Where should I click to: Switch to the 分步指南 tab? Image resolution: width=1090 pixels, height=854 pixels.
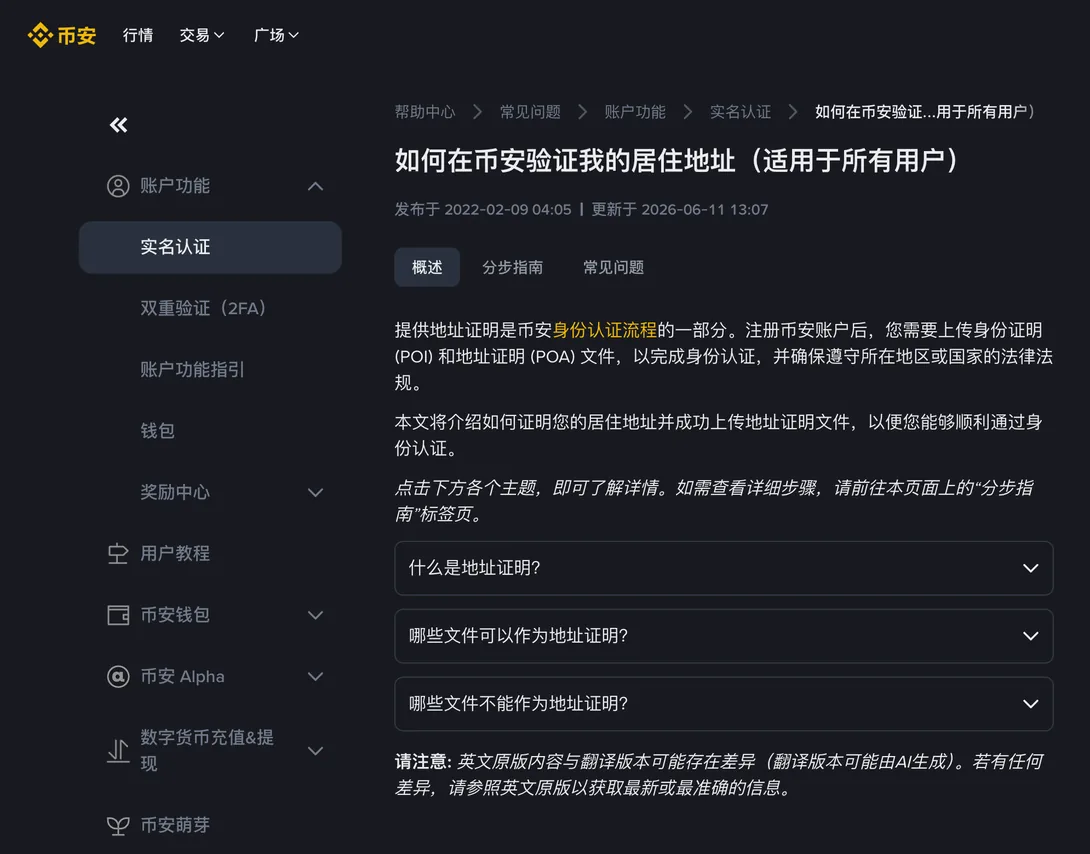coord(512,267)
